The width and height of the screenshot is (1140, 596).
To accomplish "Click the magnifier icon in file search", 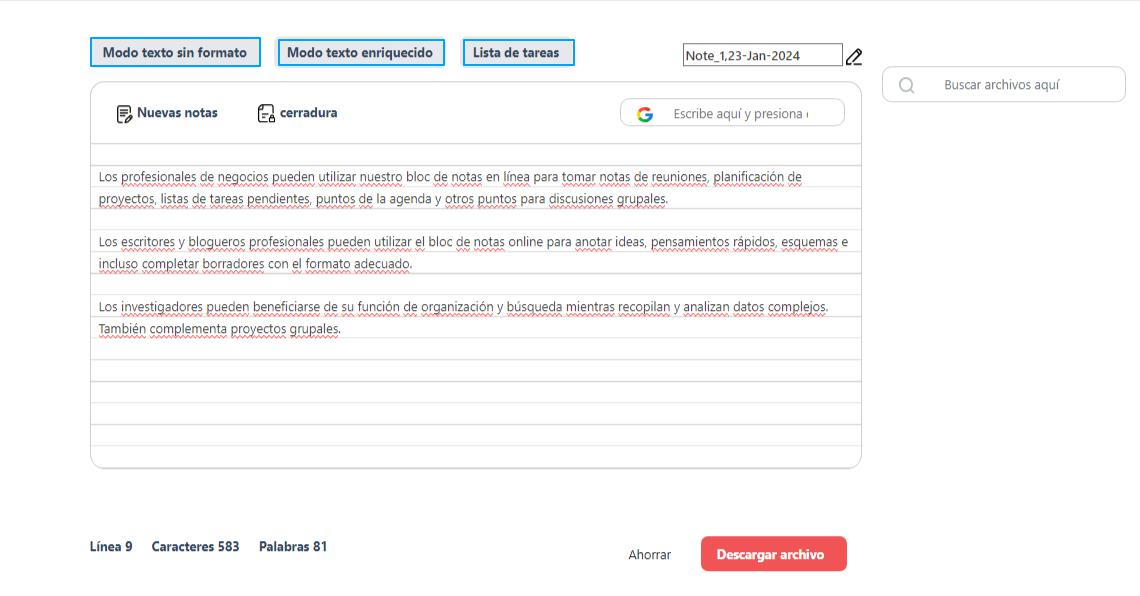I will 907,86.
